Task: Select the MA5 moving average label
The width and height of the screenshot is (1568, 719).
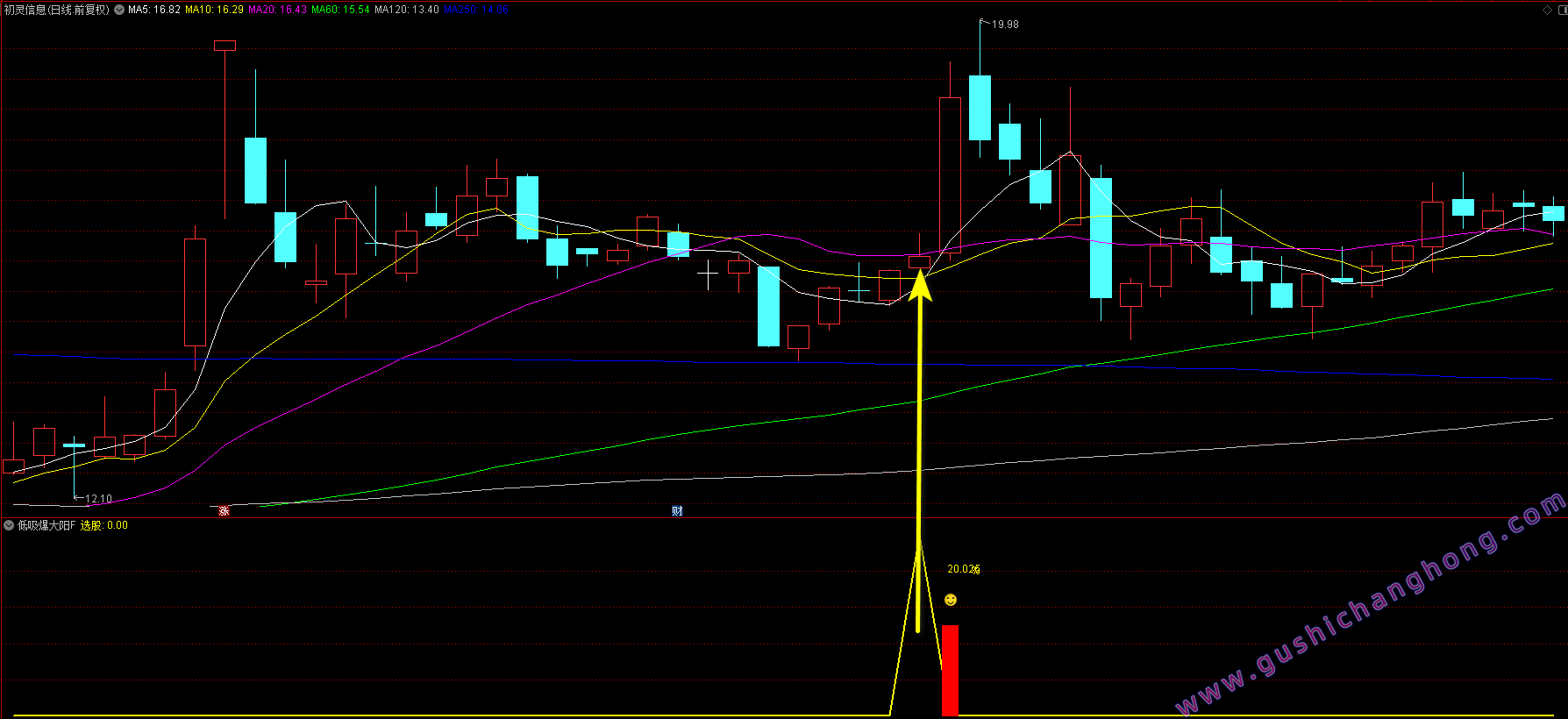Action: coord(154,11)
